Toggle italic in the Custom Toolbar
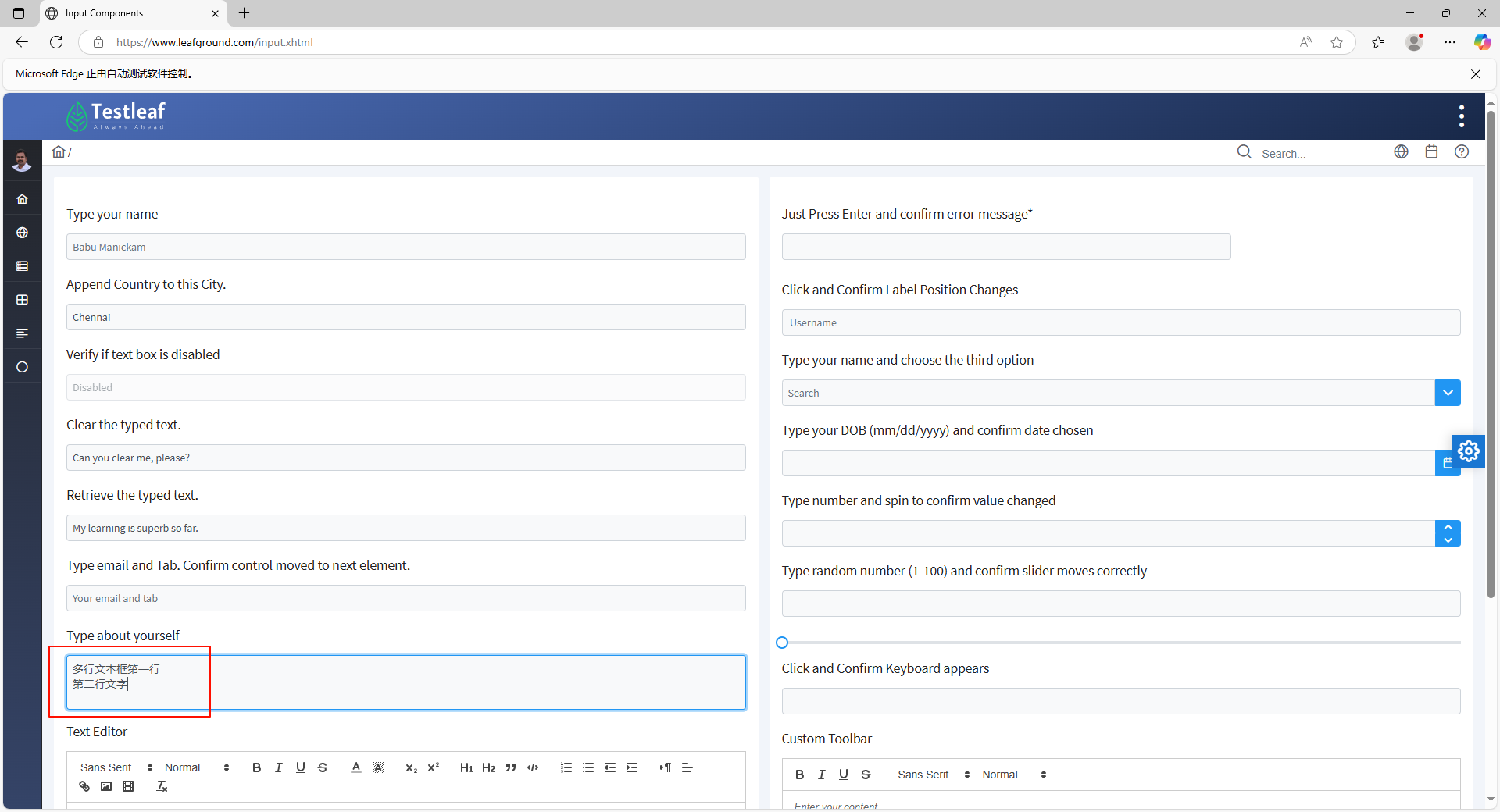1500x812 pixels. pyautogui.click(x=822, y=775)
